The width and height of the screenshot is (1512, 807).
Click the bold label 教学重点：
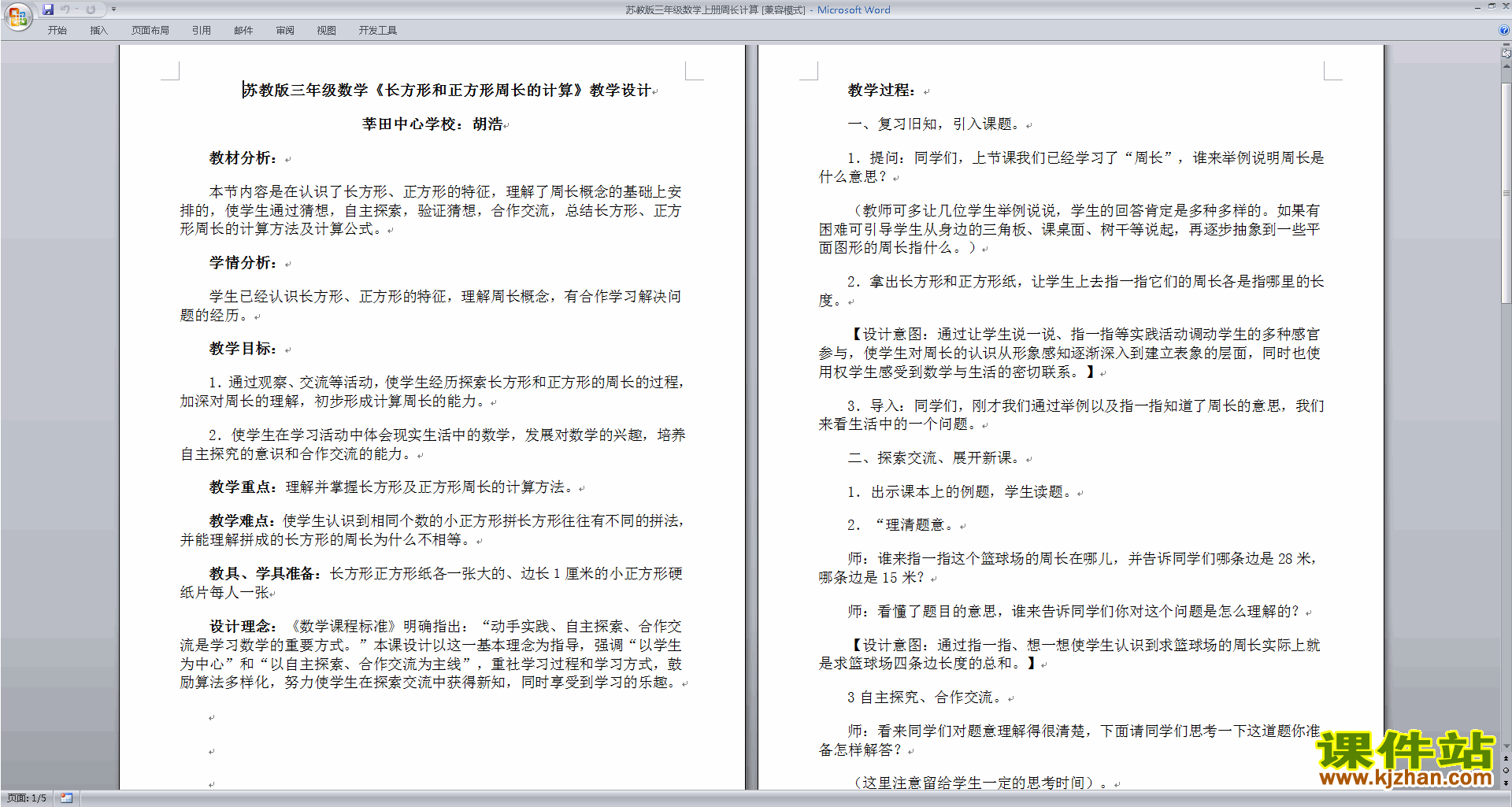[243, 487]
